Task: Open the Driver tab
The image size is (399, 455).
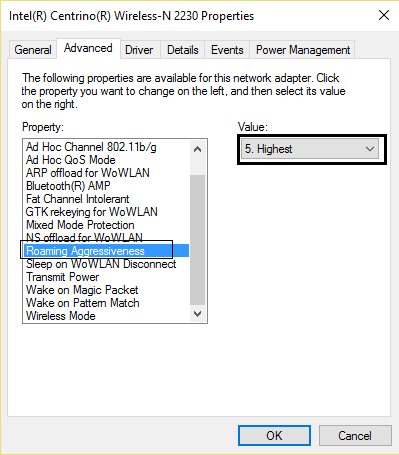Action: tap(139, 50)
